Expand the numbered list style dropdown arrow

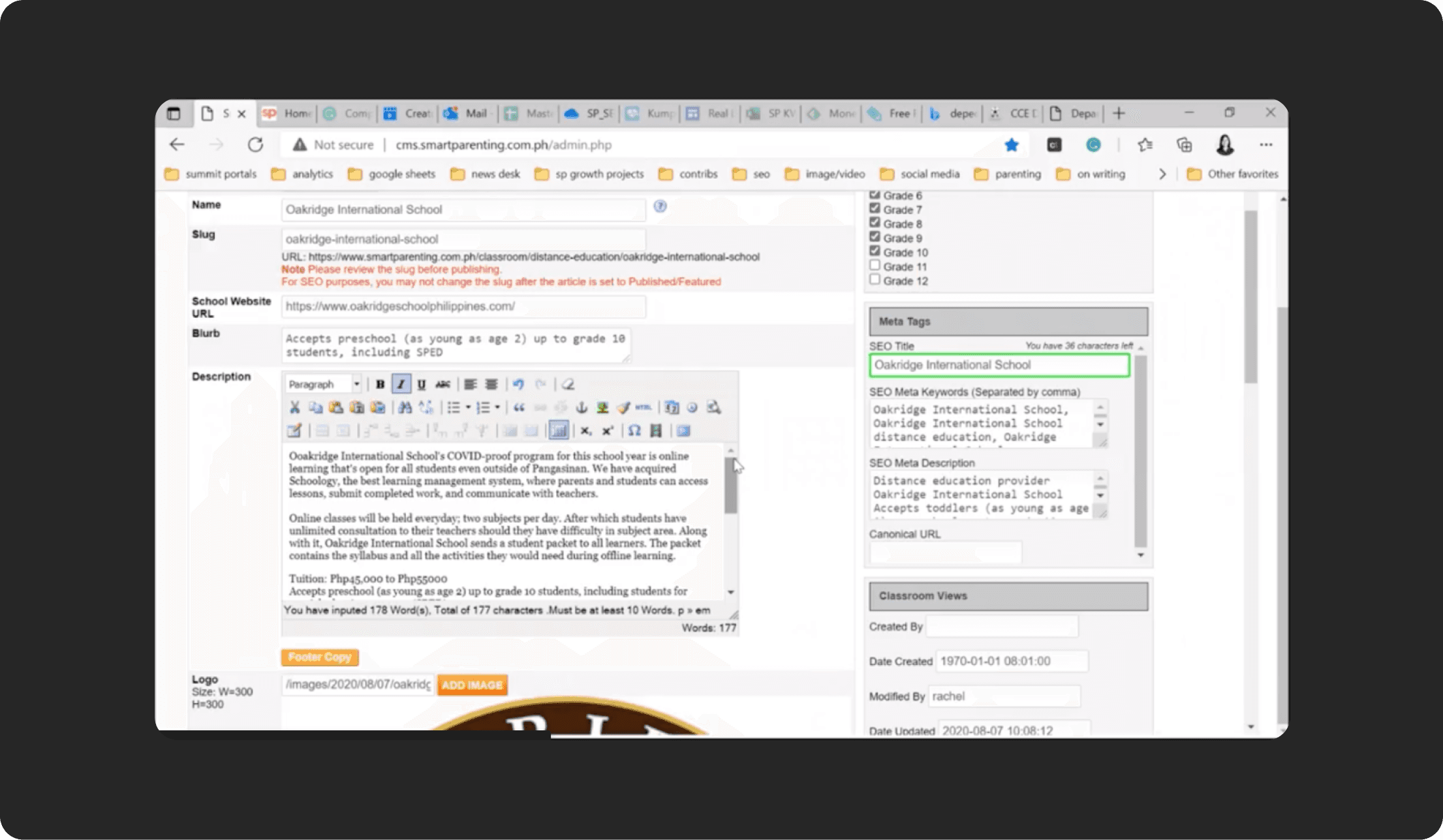click(x=497, y=408)
